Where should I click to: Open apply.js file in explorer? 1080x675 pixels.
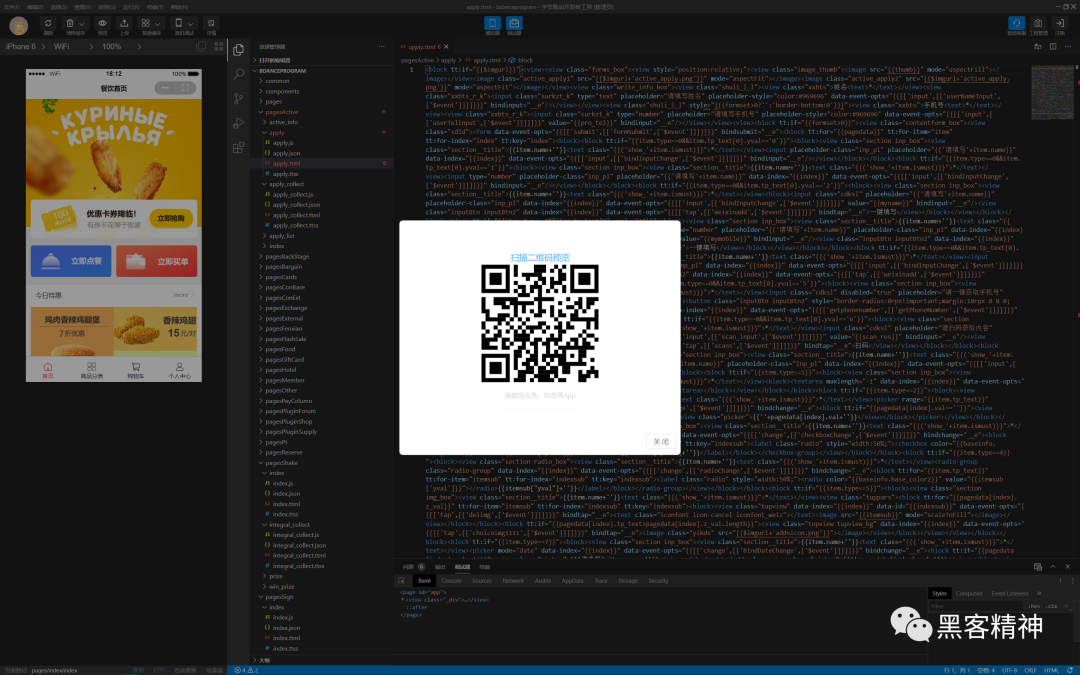point(283,143)
